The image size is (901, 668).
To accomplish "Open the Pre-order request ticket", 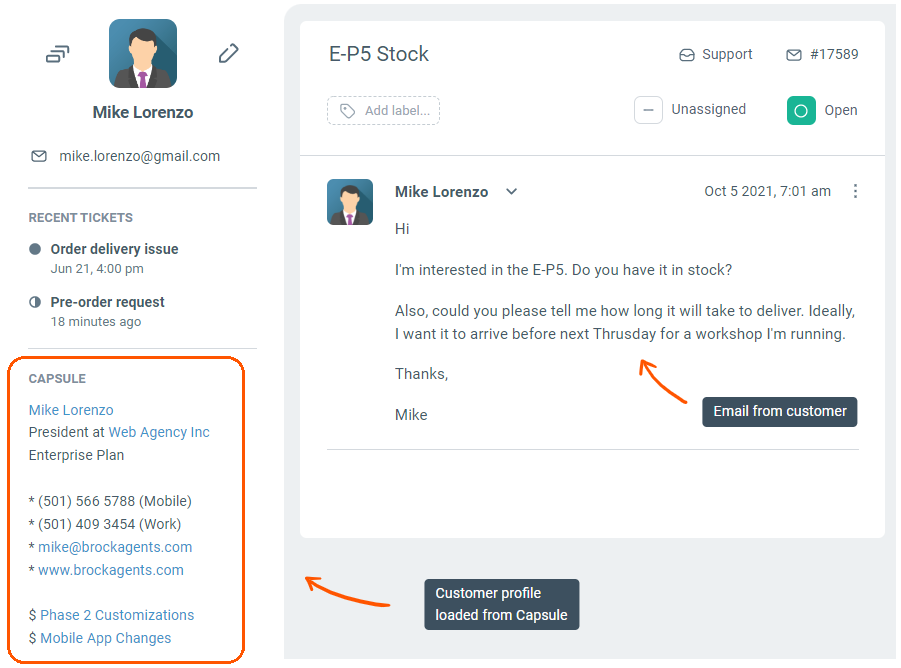I will (x=107, y=302).
